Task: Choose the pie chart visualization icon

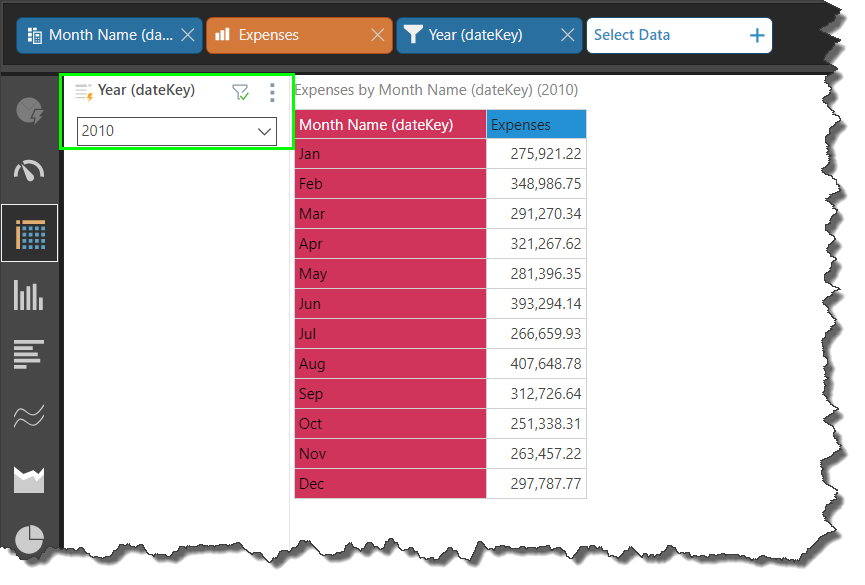Action: tap(29, 540)
